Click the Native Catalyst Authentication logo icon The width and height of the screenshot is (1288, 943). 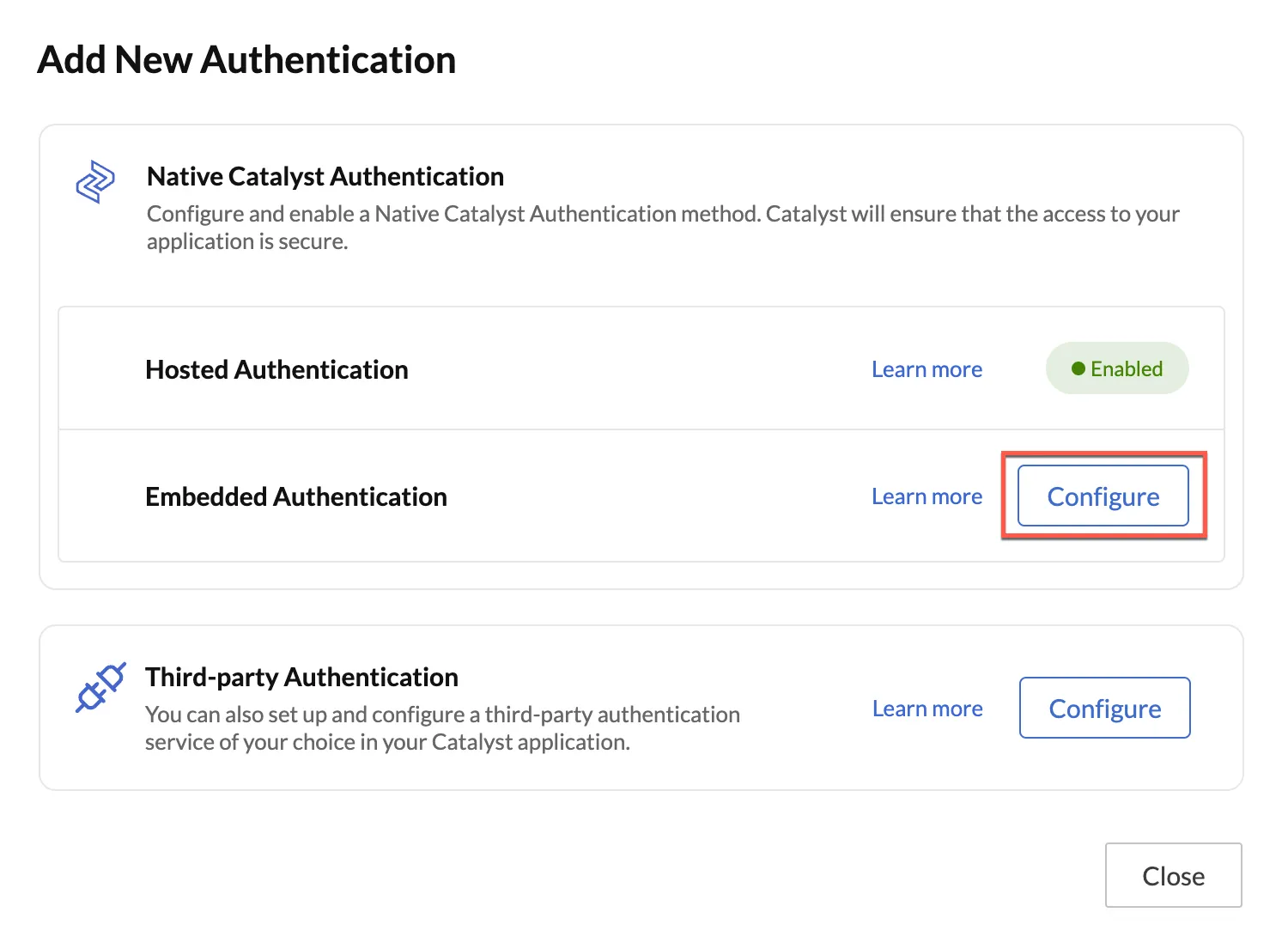point(95,181)
